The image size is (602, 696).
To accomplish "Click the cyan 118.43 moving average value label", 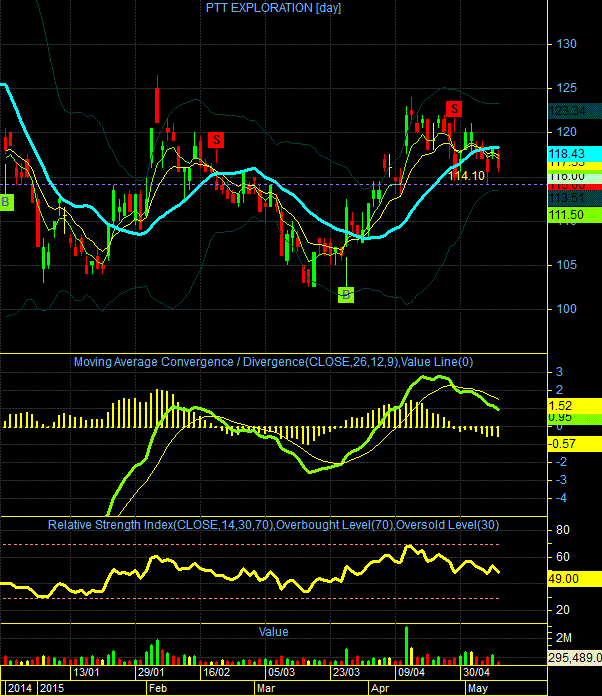I will 575,154.
